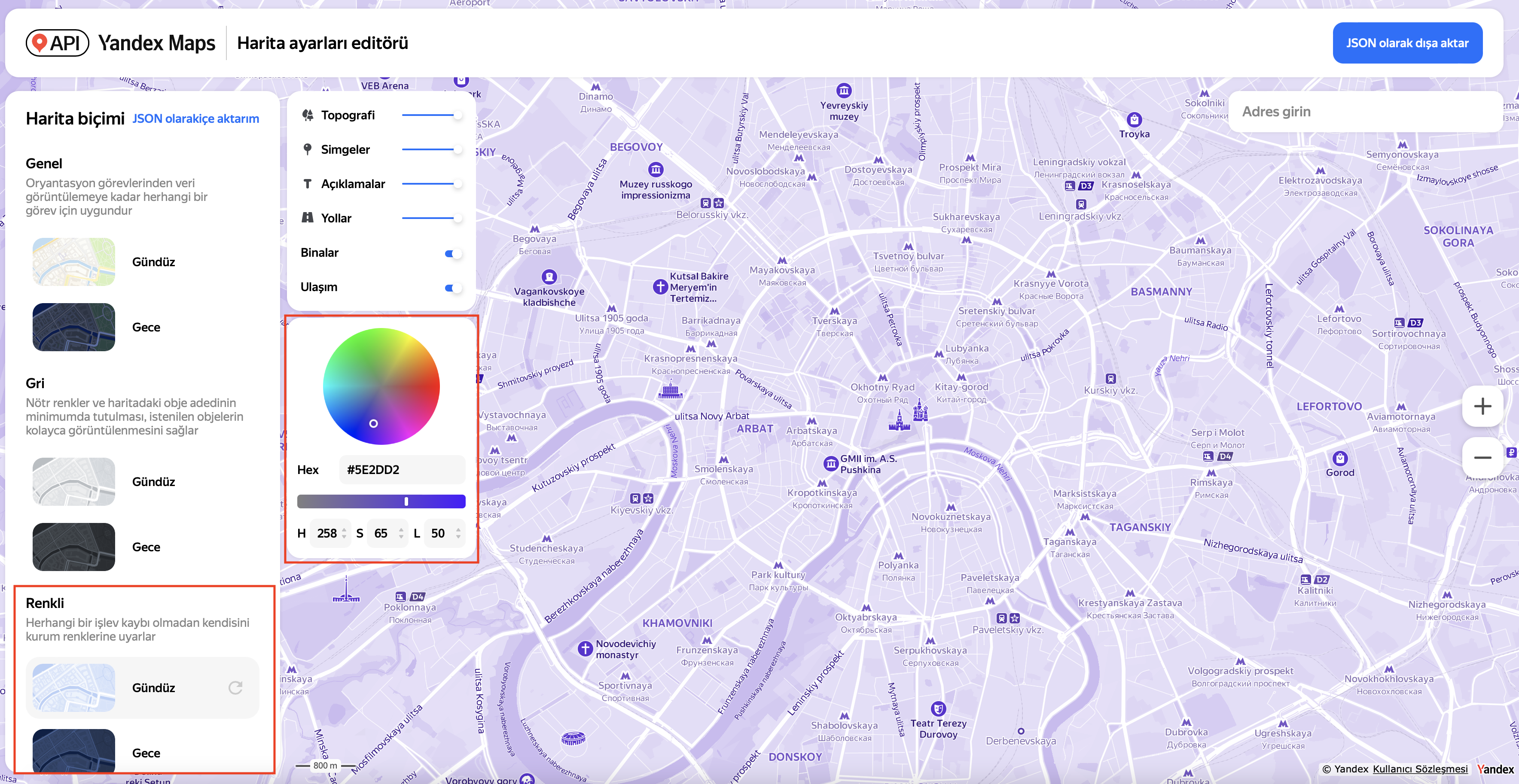Toggle the Binalar switch

point(453,253)
